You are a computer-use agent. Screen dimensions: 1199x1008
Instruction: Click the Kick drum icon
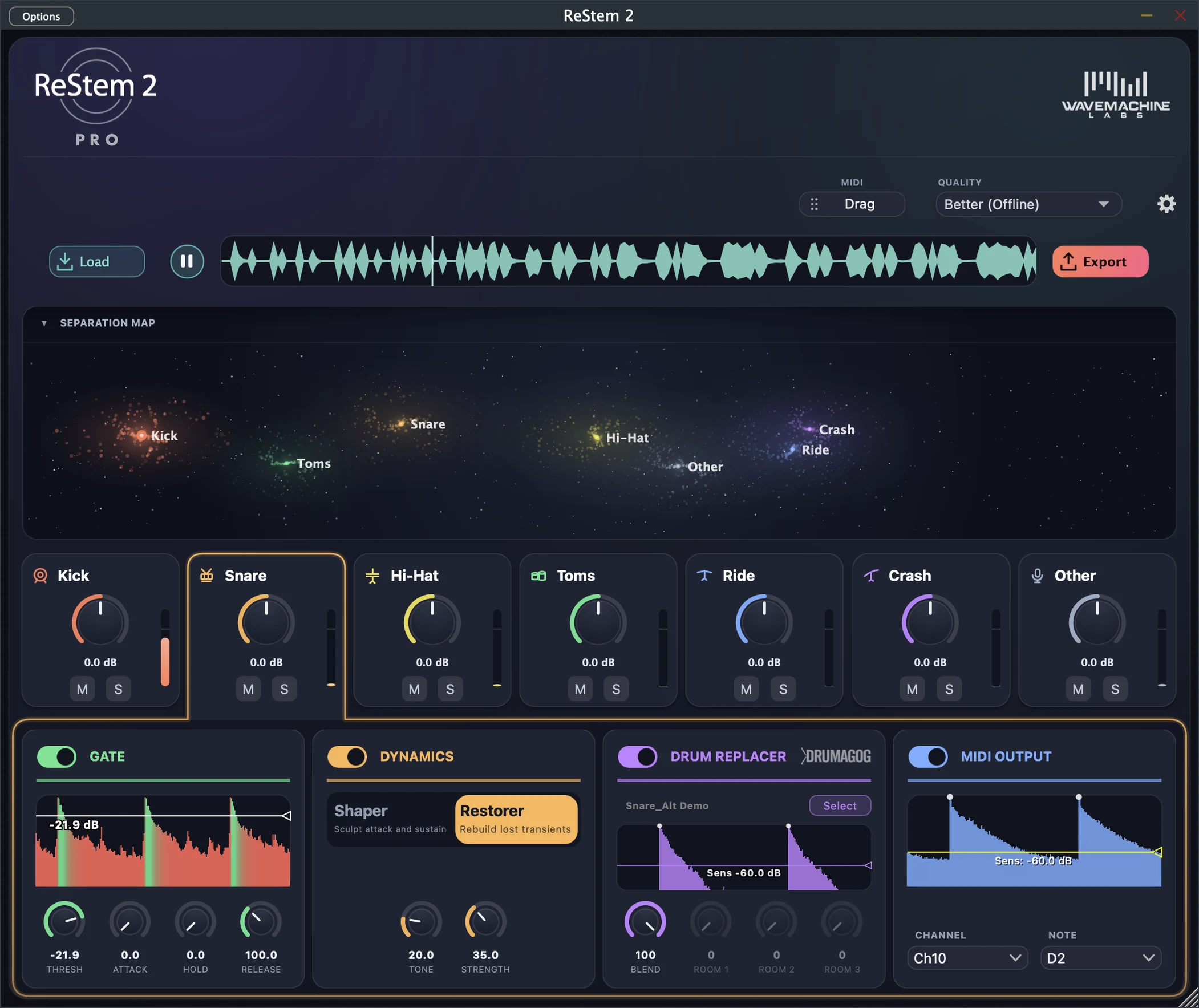[40, 576]
